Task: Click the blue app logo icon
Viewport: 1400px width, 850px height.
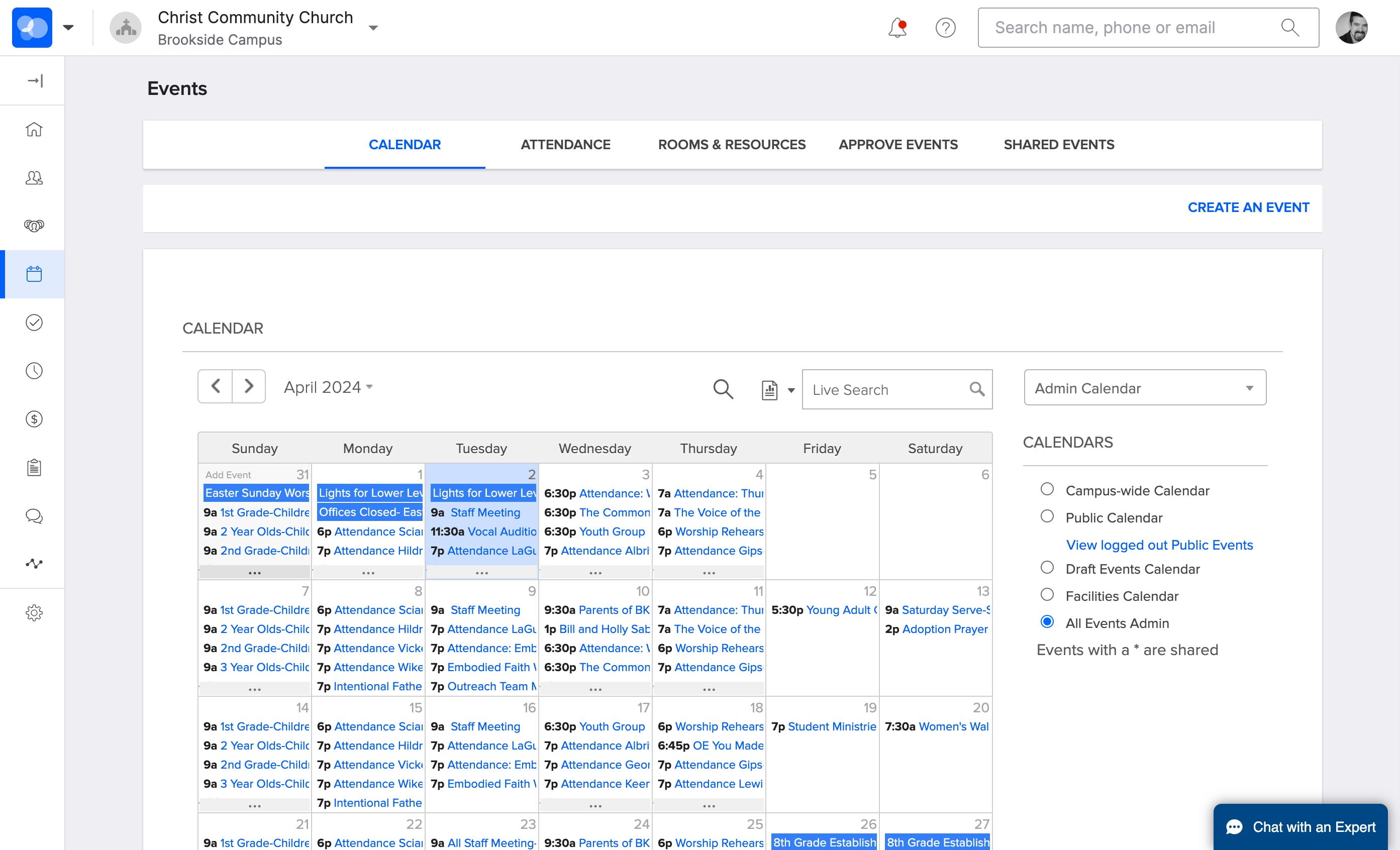Action: coord(32,27)
